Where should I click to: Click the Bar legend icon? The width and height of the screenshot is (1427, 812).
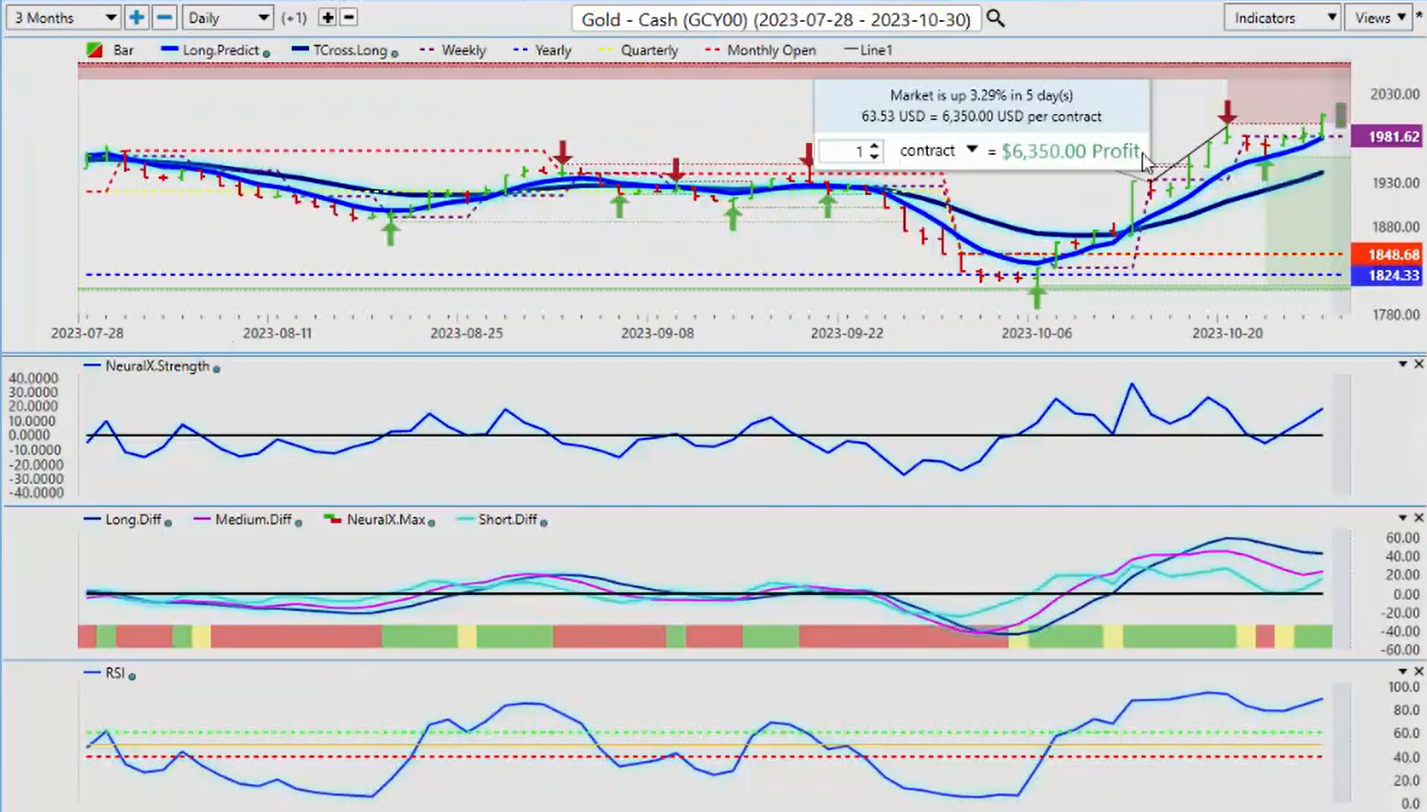tap(96, 50)
